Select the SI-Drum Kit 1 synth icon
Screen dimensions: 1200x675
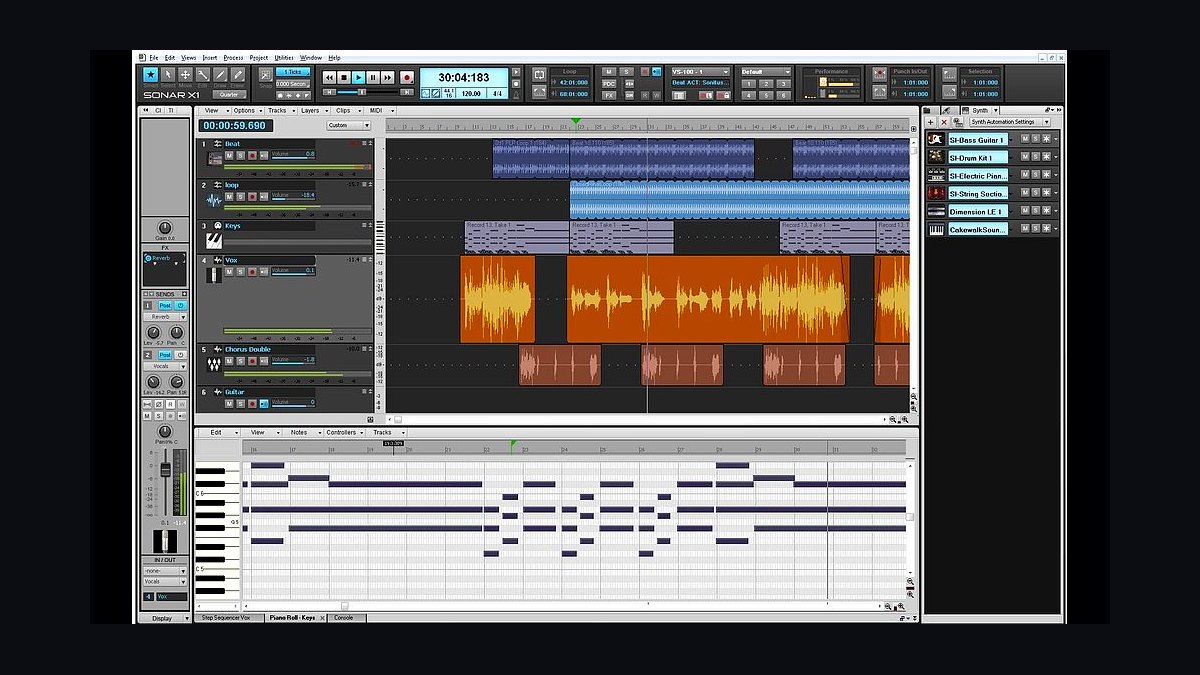[x=936, y=157]
